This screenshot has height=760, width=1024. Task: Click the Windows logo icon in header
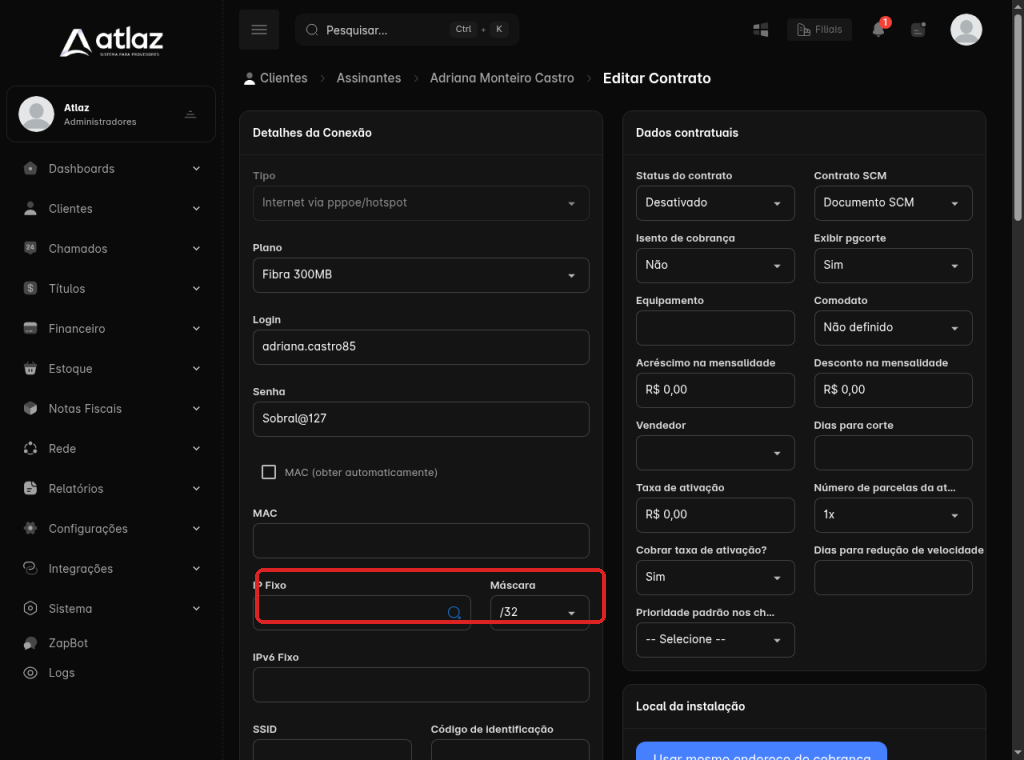tap(760, 29)
